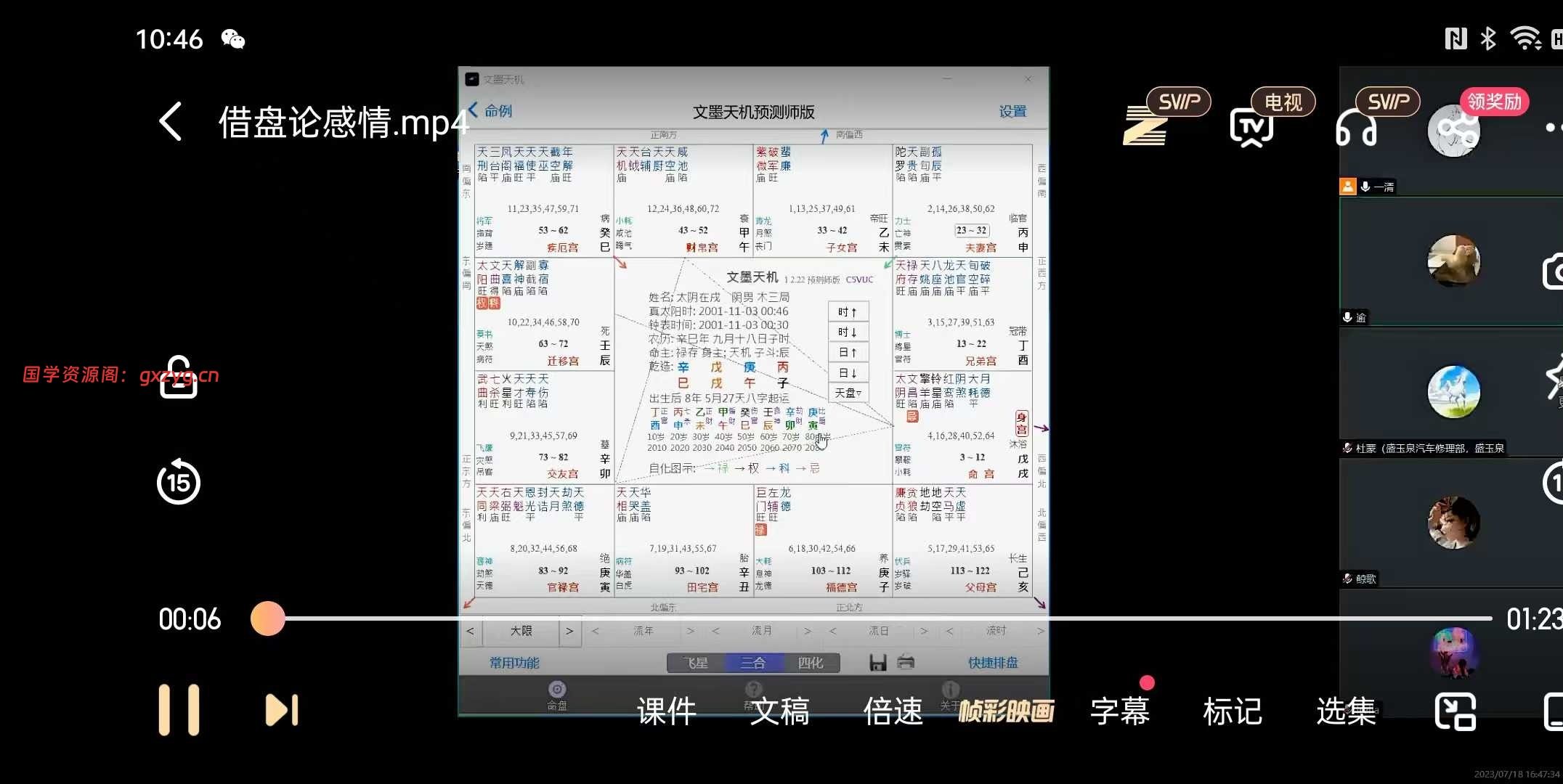Open 标记 marks panel

(1233, 711)
